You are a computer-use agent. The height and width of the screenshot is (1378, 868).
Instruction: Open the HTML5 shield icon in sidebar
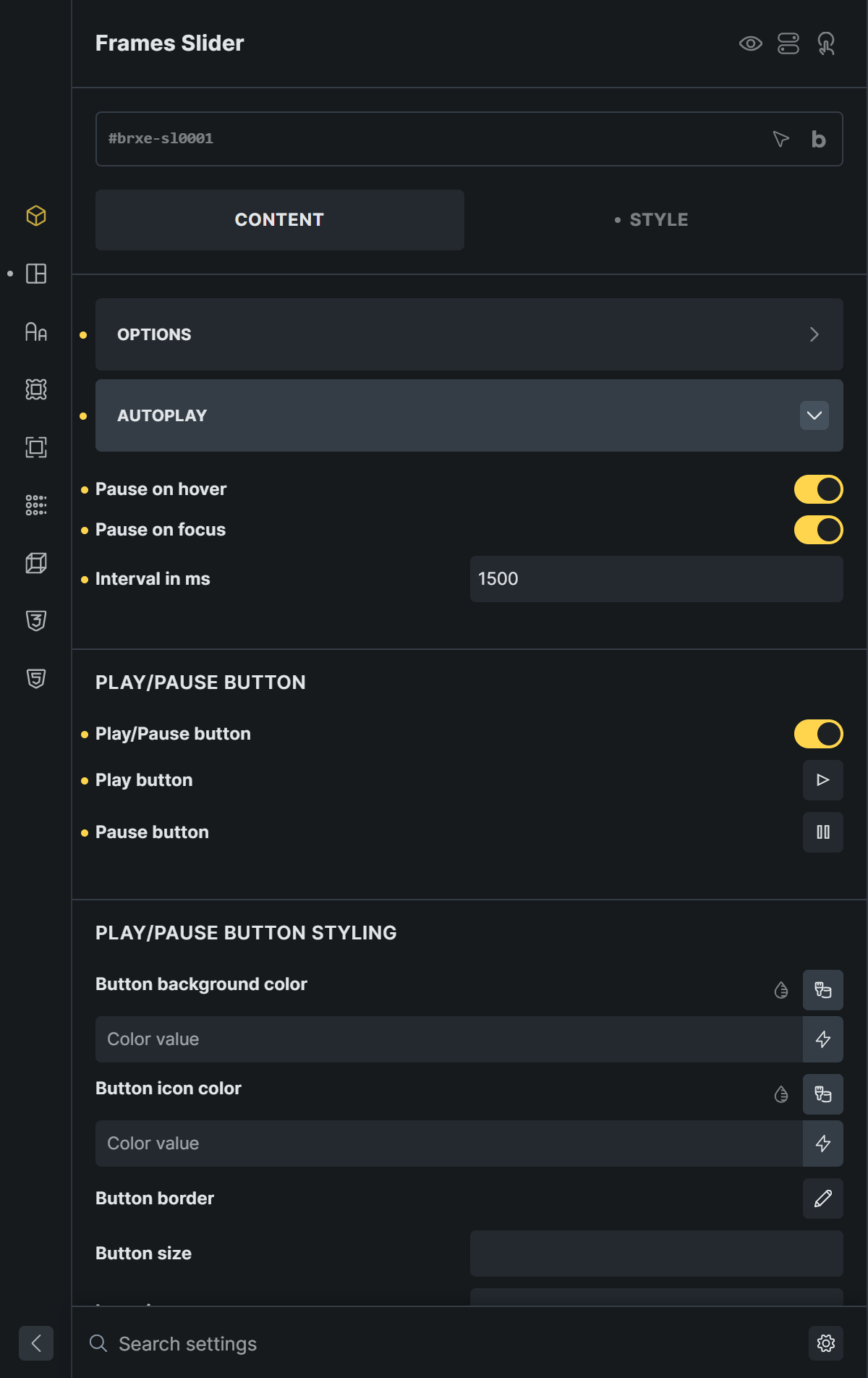[36, 679]
